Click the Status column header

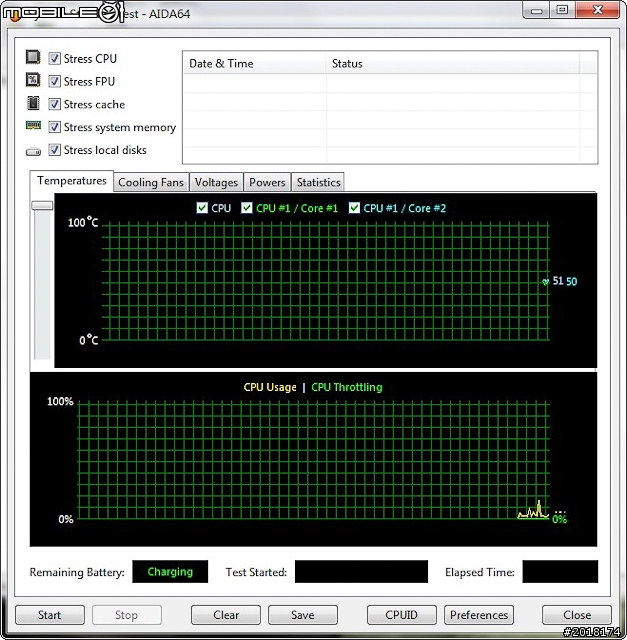tap(452, 64)
